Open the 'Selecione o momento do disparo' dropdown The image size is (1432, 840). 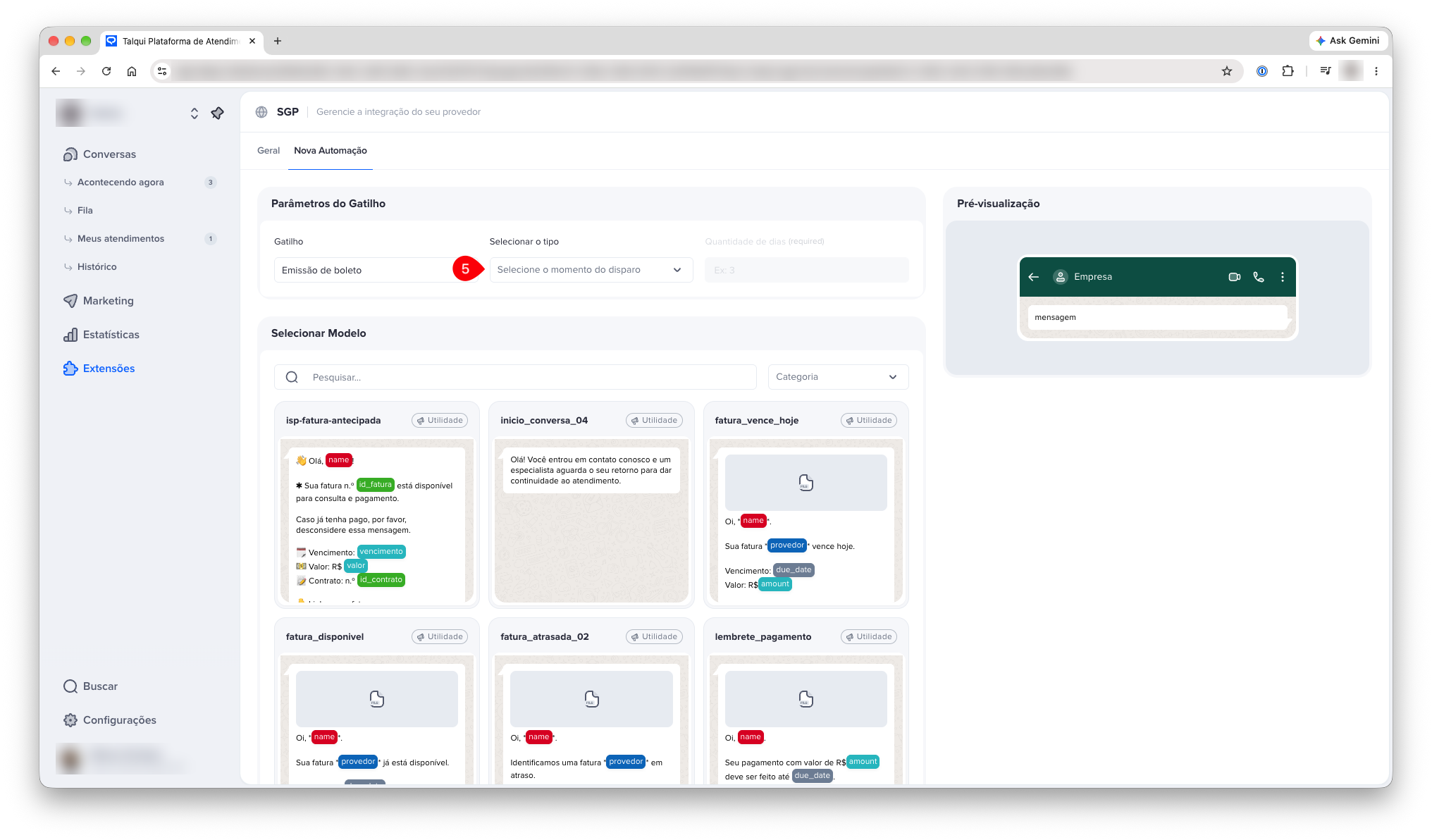(x=591, y=270)
